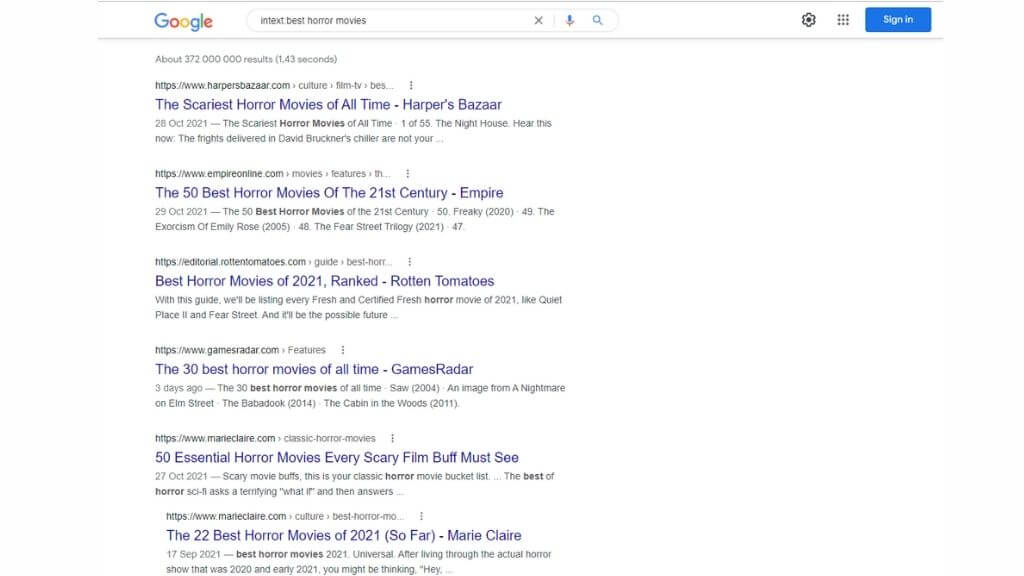Open three-dot menu for Empire result
1024x576 pixels.
[x=408, y=174]
